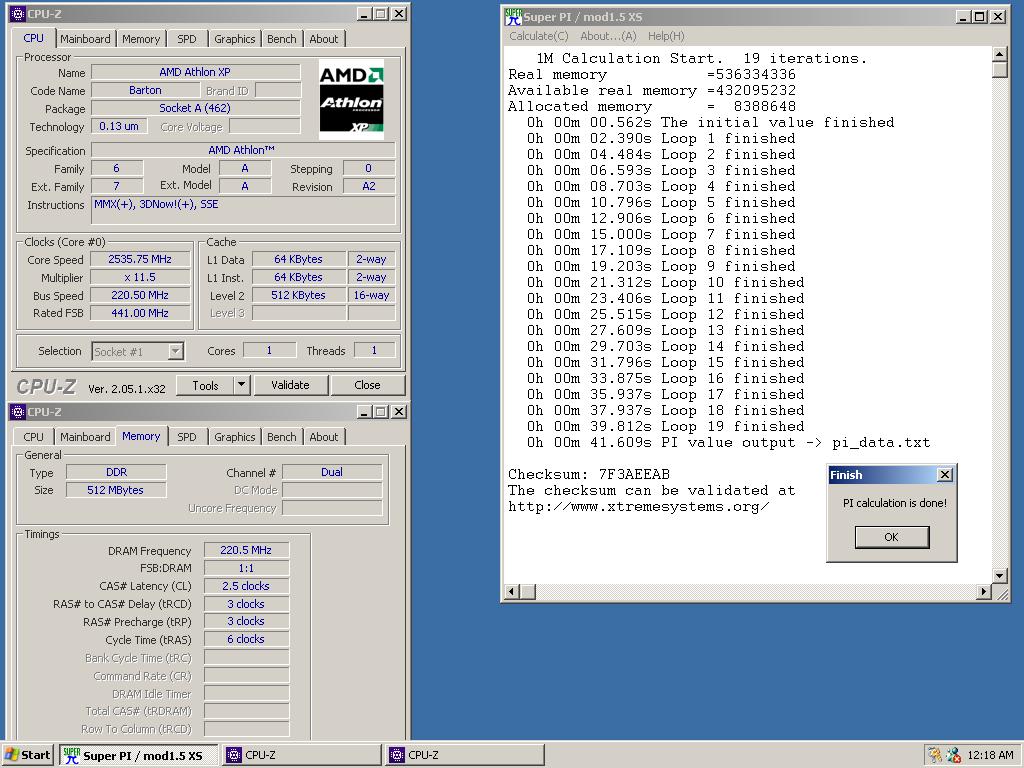Switch to the second CPU-Z taskbar button
The image size is (1024, 768).
click(x=465, y=755)
